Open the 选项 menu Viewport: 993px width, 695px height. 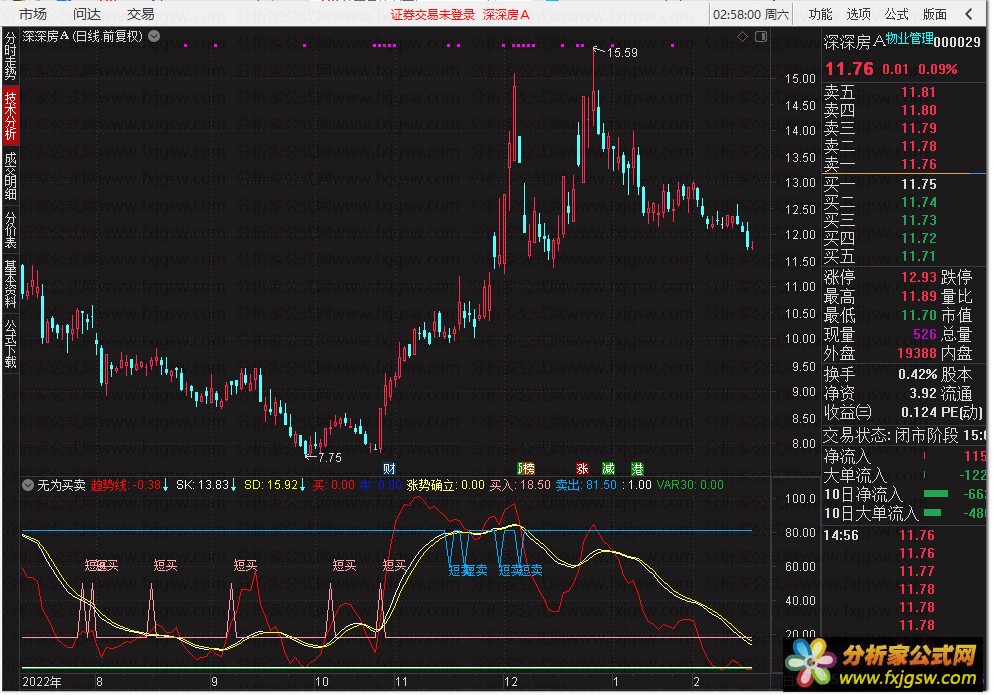tap(858, 14)
